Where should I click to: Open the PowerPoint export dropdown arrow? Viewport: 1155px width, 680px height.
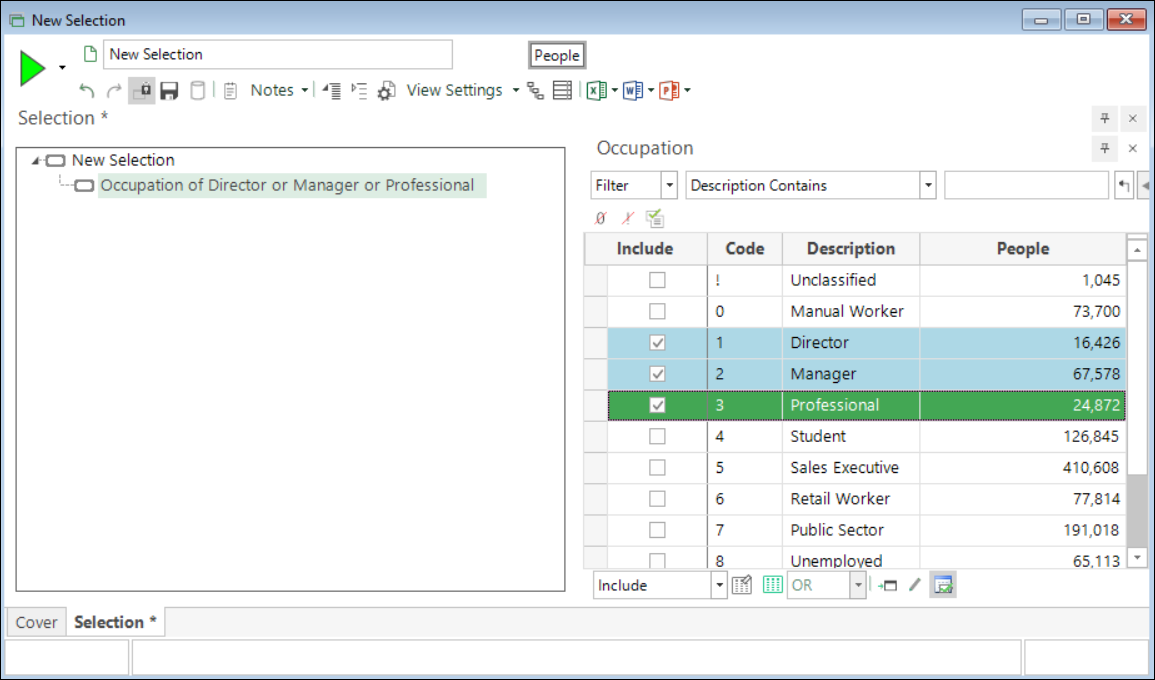[x=687, y=90]
